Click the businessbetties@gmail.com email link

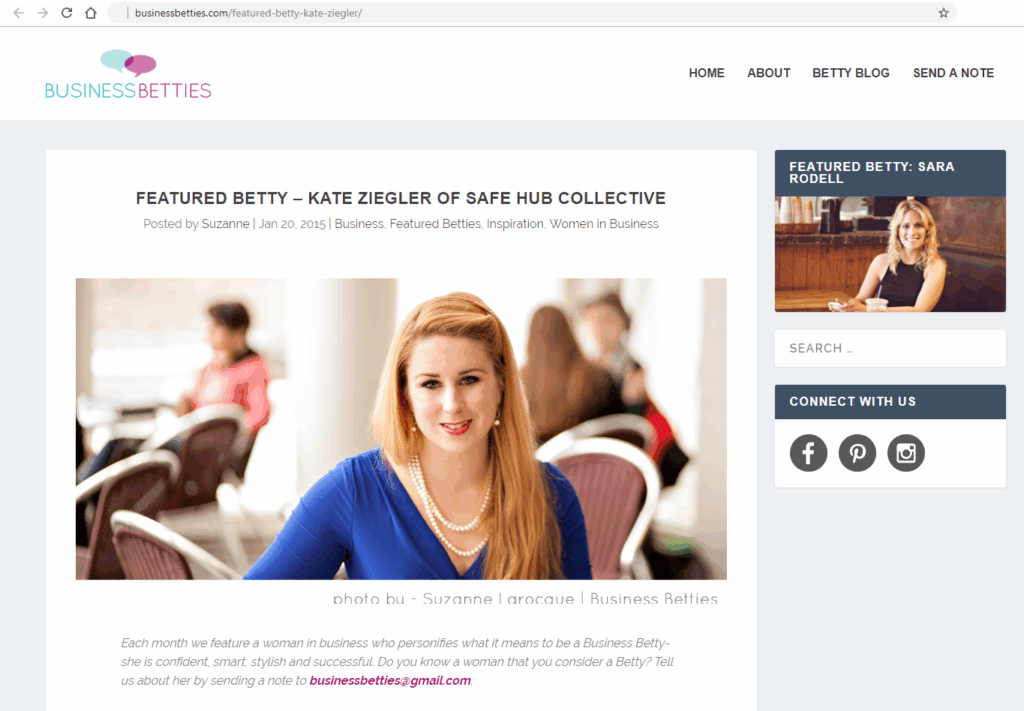[390, 680]
